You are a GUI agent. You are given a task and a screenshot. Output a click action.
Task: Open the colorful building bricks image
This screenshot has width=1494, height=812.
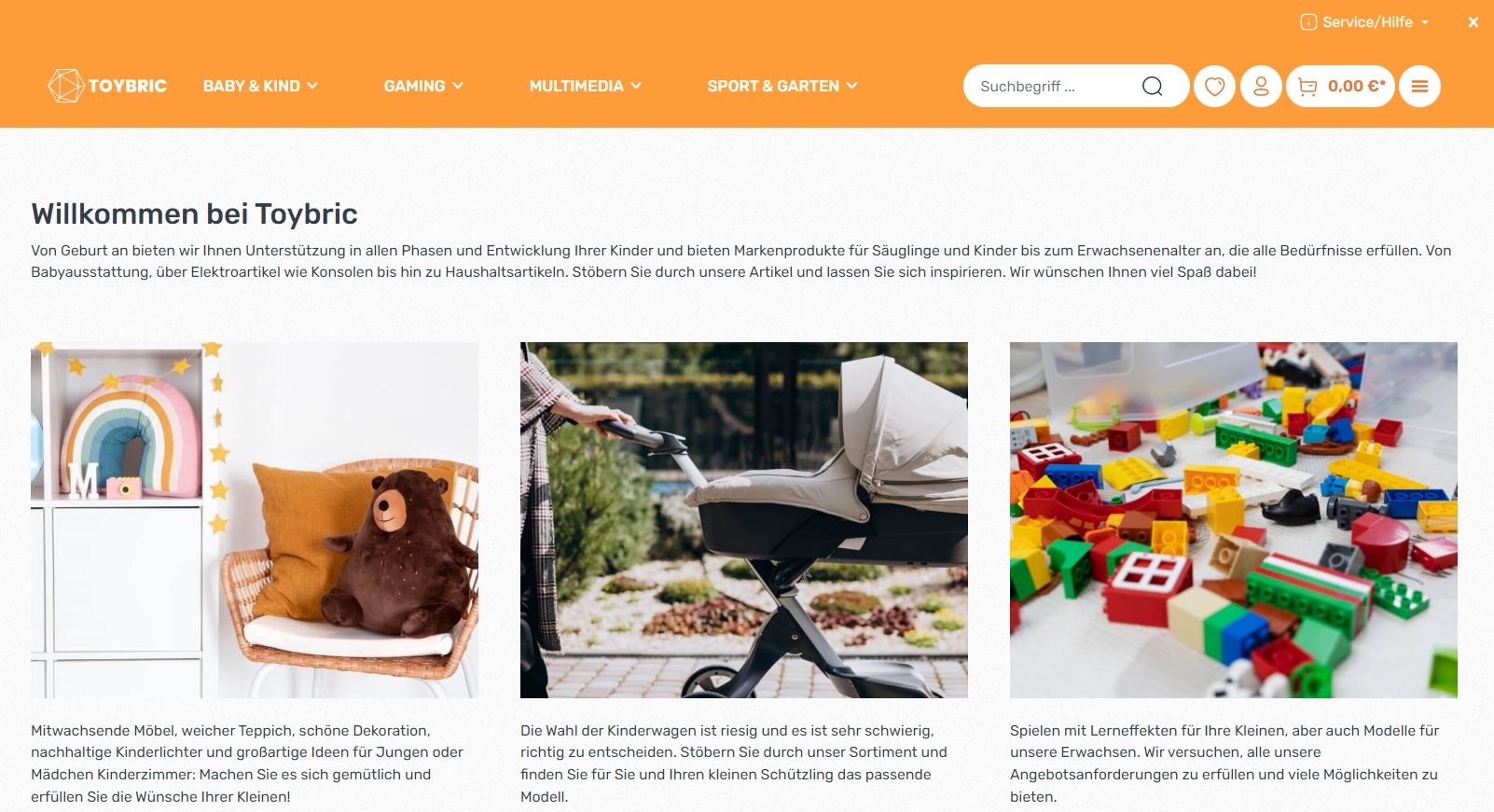pyautogui.click(x=1234, y=520)
